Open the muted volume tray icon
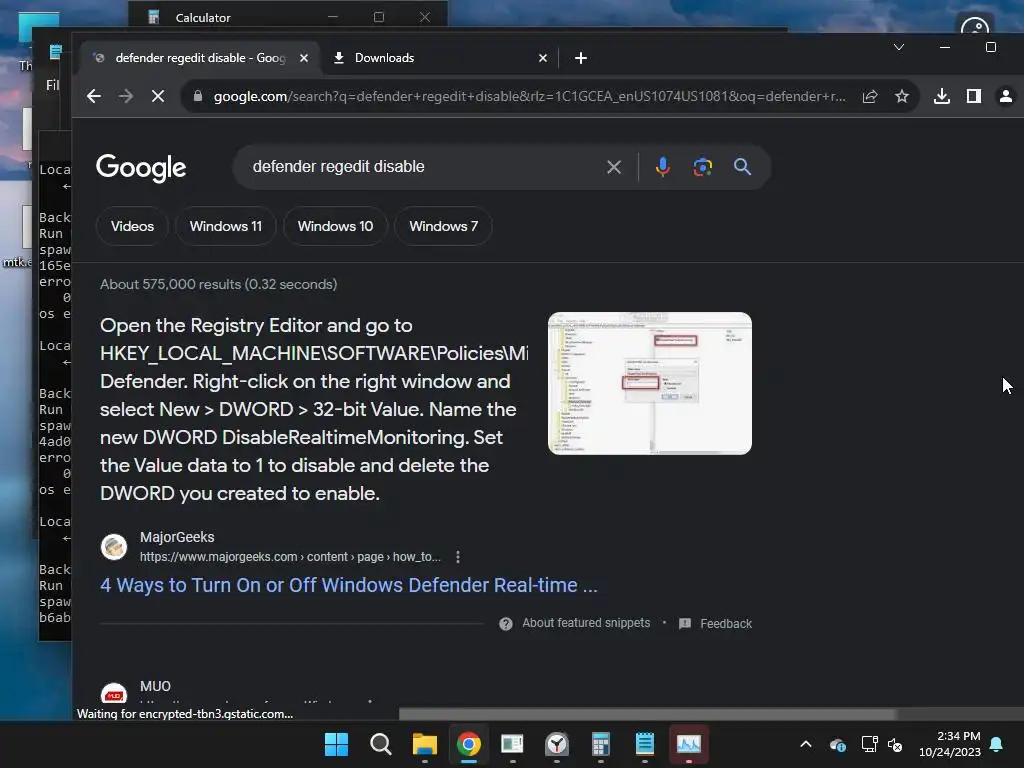The width and height of the screenshot is (1024, 768). [x=895, y=744]
